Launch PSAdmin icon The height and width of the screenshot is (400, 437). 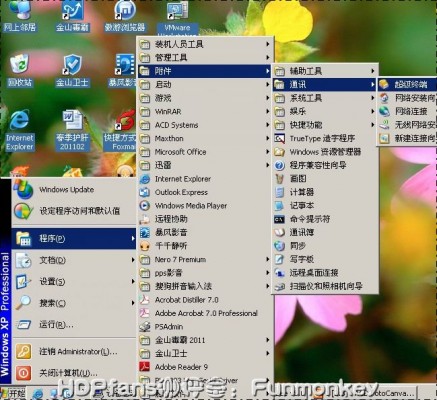tap(144, 327)
